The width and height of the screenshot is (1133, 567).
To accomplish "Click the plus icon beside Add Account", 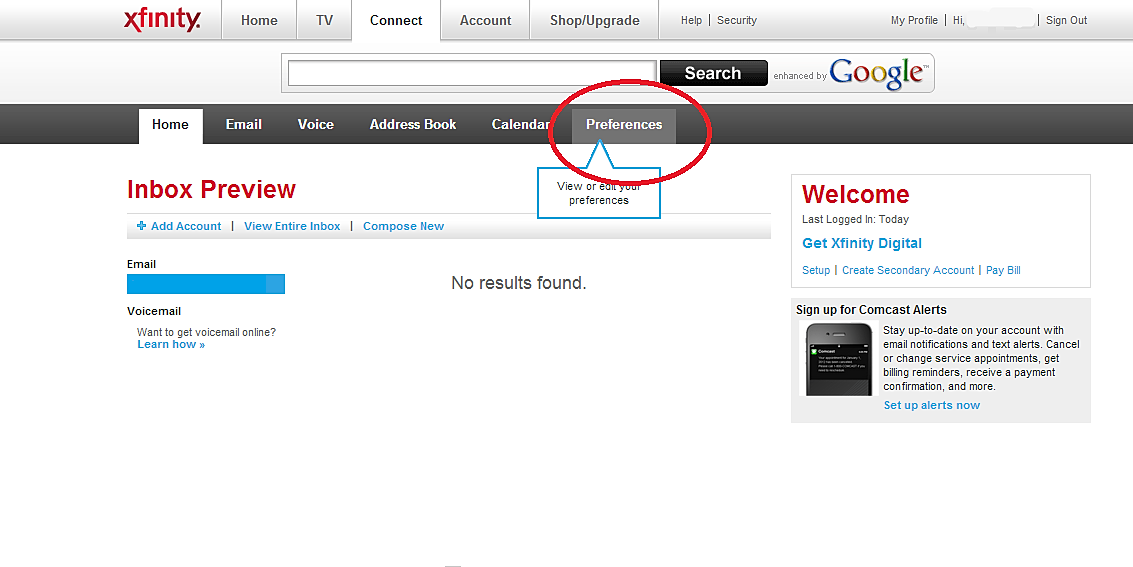I will point(142,226).
